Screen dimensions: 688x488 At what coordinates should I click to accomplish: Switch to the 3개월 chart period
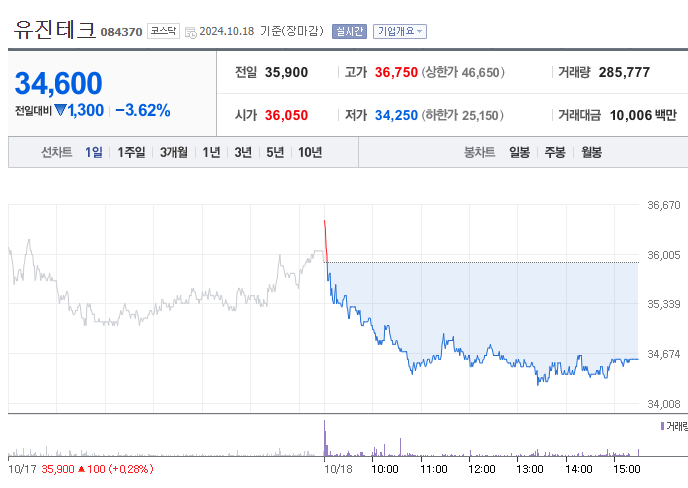174,152
